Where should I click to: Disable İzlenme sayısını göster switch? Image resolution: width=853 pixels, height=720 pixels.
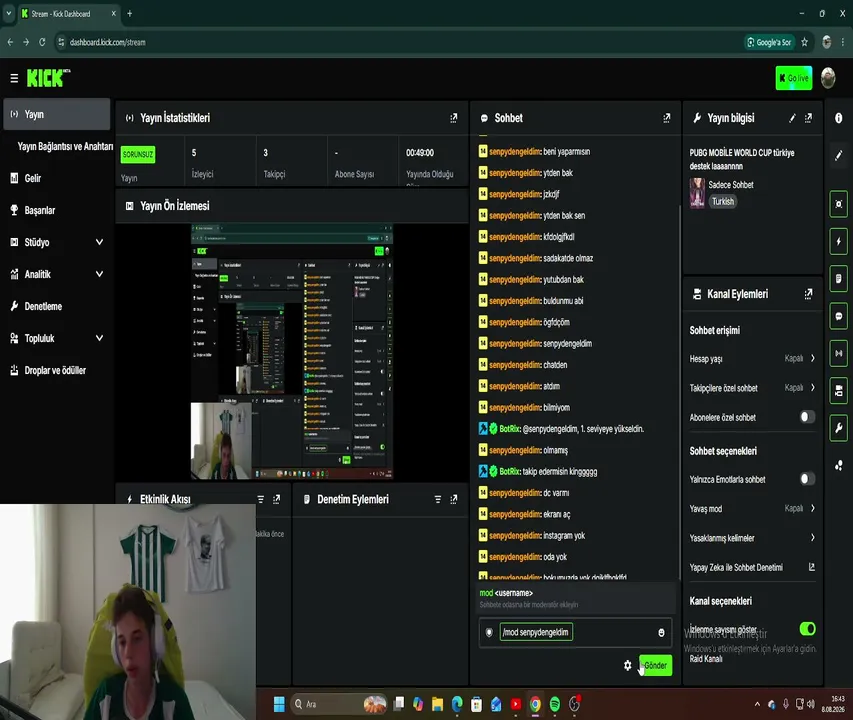pyautogui.click(x=807, y=629)
